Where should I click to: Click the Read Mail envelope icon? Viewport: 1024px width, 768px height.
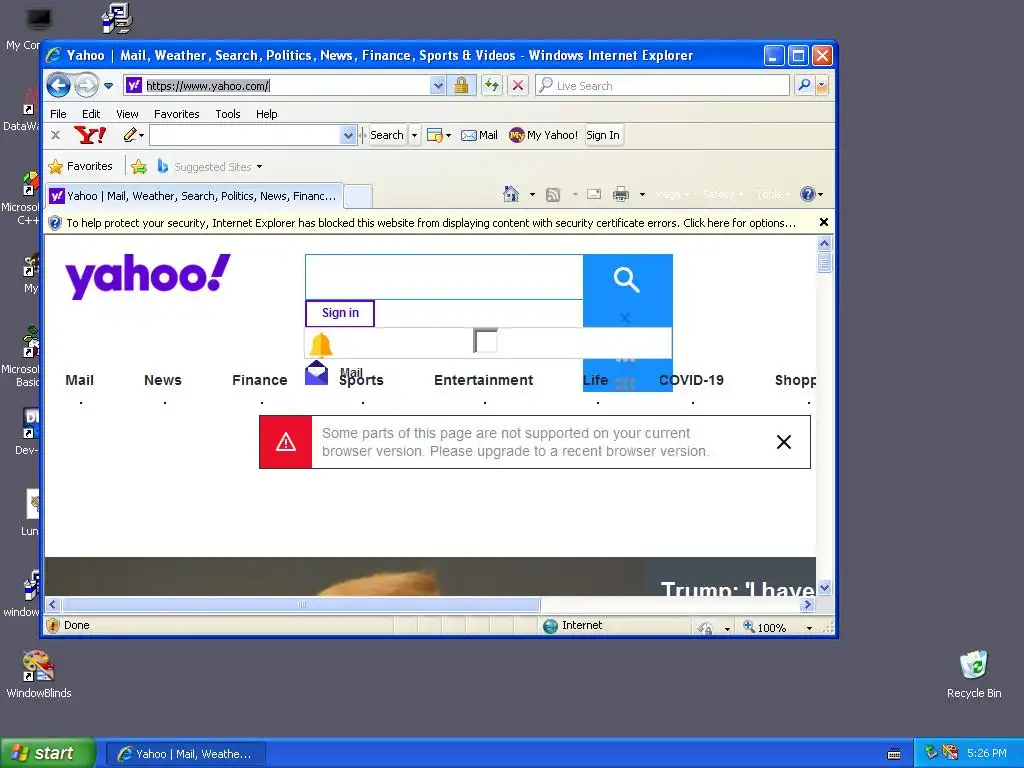[594, 194]
